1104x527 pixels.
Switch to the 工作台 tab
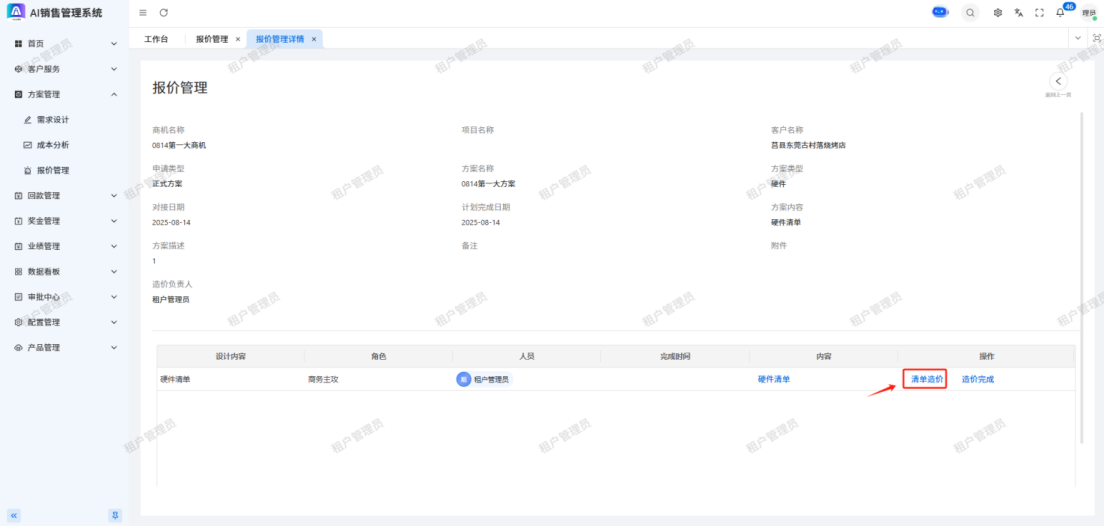(156, 39)
